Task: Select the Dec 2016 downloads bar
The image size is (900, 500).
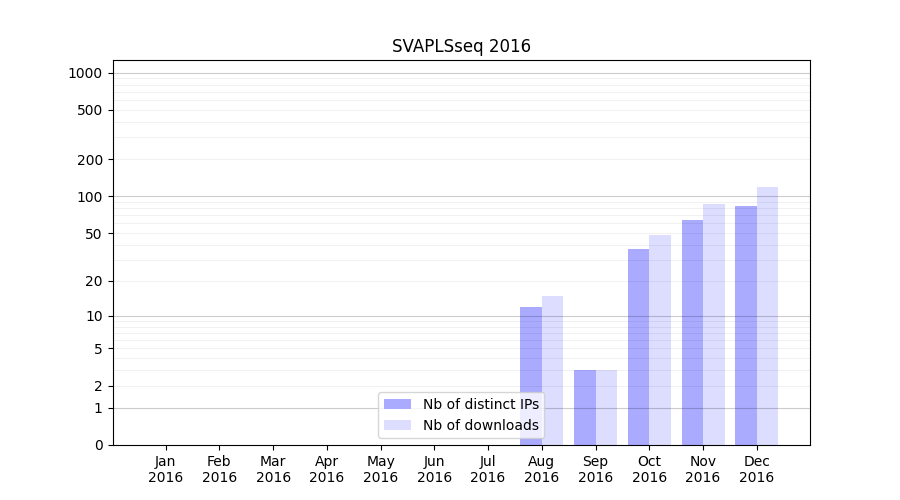Action: [767, 316]
